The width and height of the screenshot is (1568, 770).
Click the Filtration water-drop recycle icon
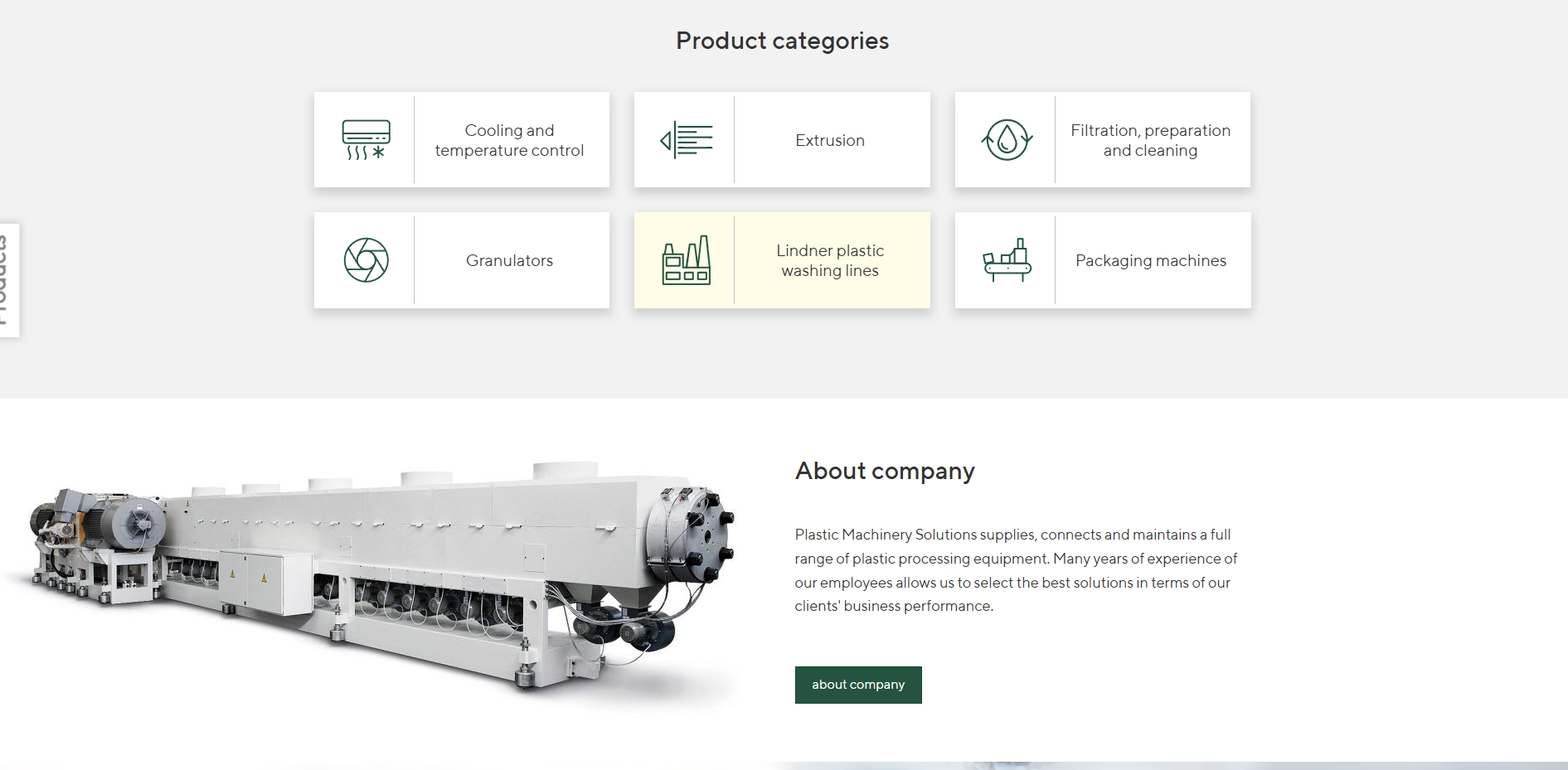[1007, 140]
